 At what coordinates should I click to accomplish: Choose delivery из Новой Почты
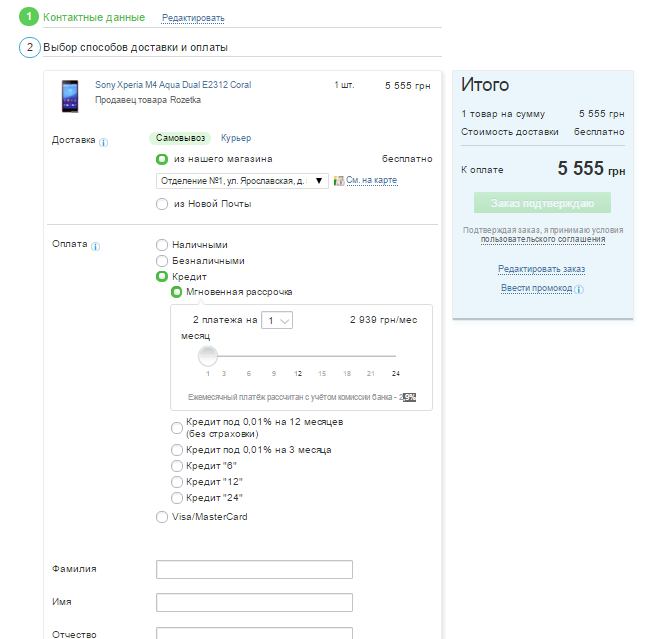(162, 204)
